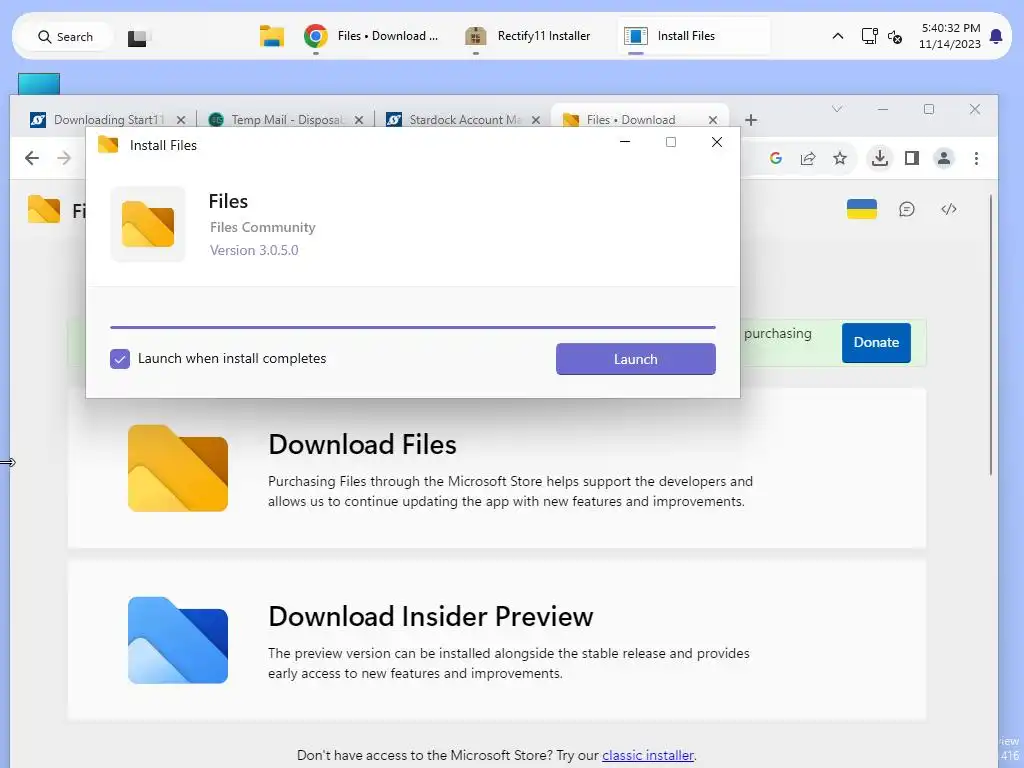1024x768 pixels.
Task: Open File Explorer from the taskbar
Action: 272,36
